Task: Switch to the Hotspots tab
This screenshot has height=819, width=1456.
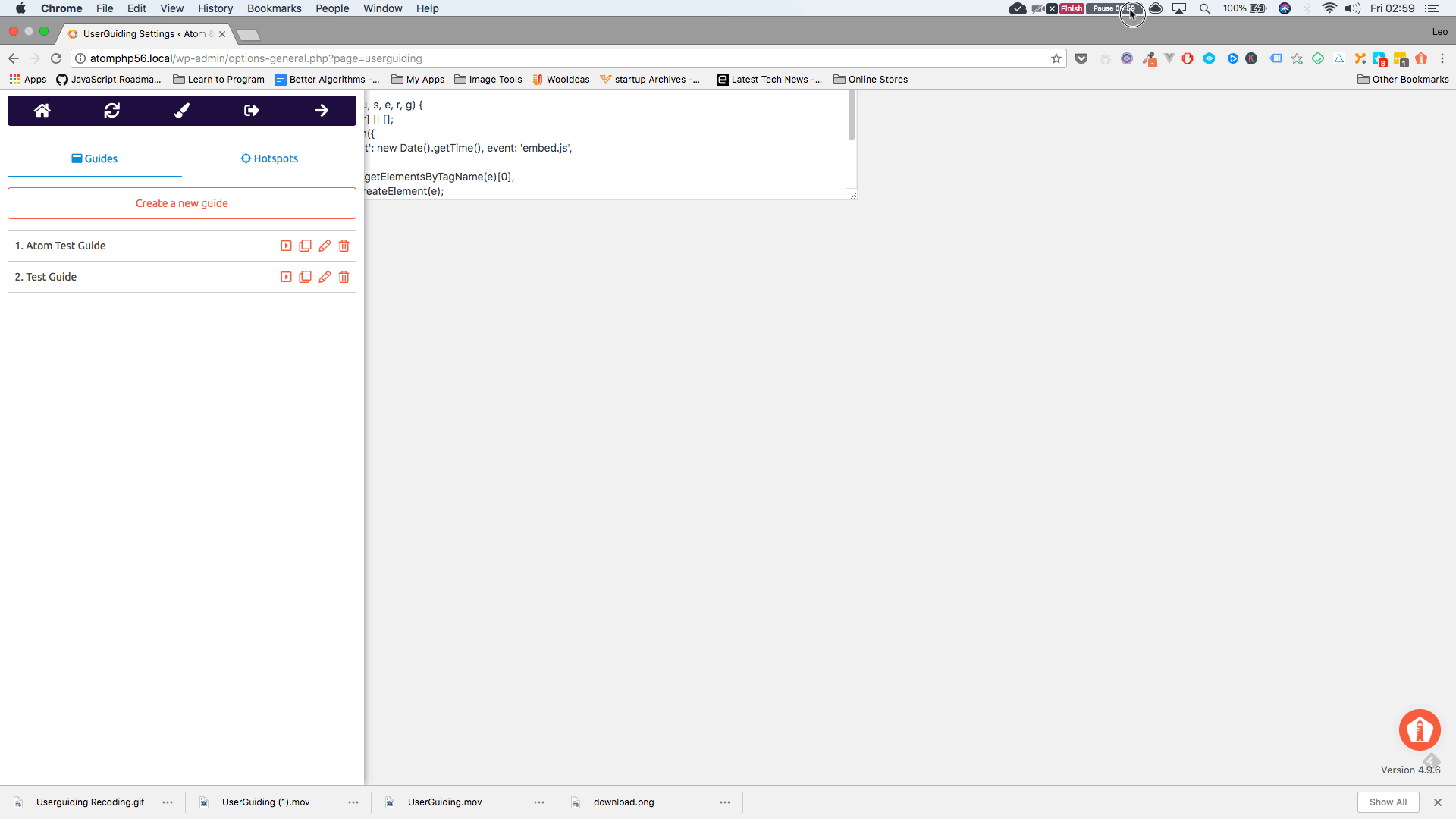Action: [268, 158]
